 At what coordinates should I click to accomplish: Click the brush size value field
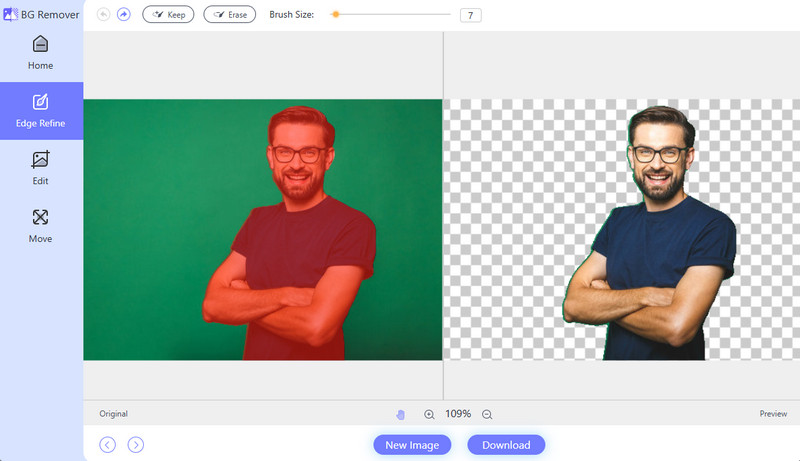pyautogui.click(x=470, y=16)
